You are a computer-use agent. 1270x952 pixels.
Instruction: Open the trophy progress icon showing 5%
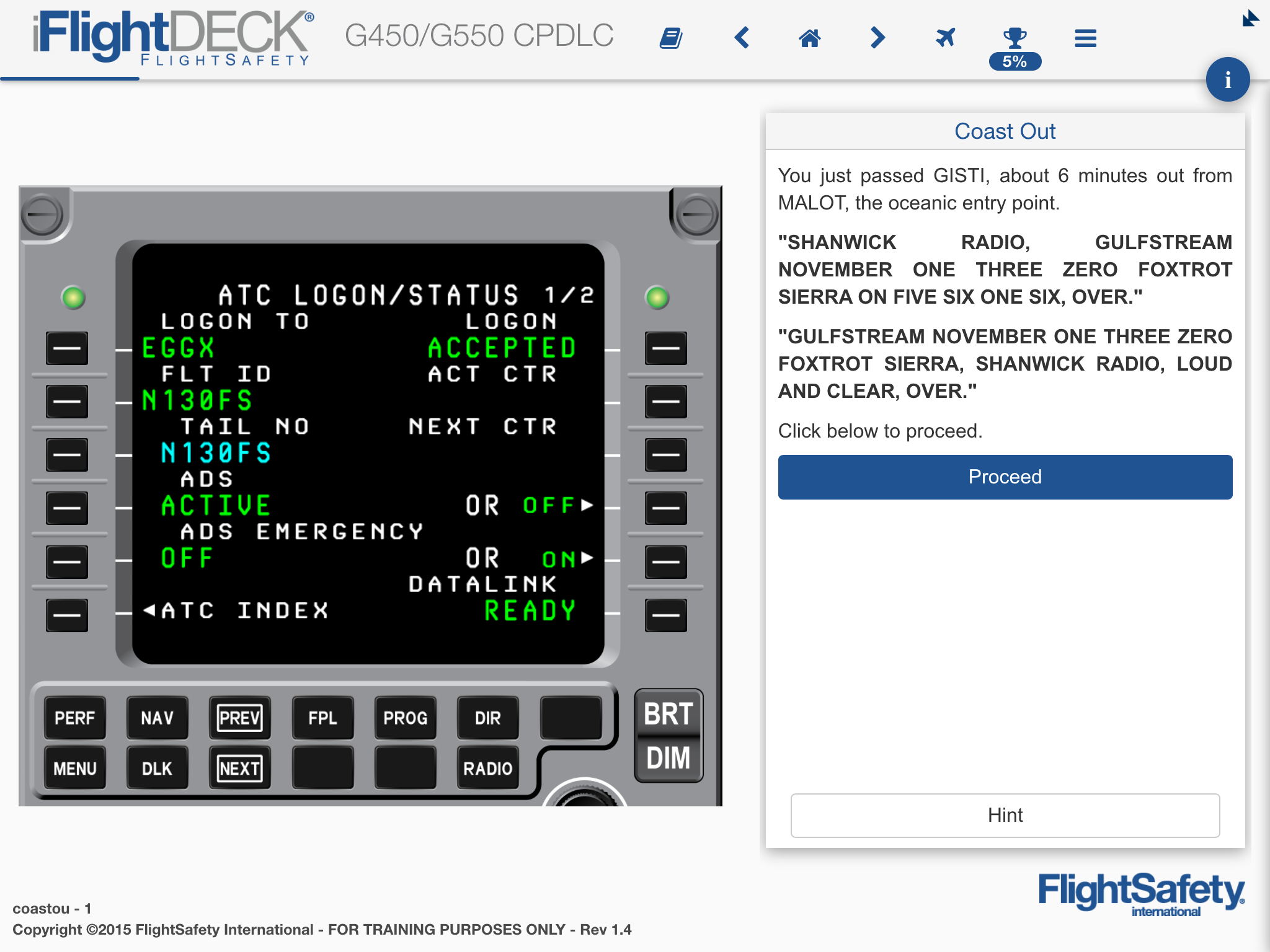1015,48
